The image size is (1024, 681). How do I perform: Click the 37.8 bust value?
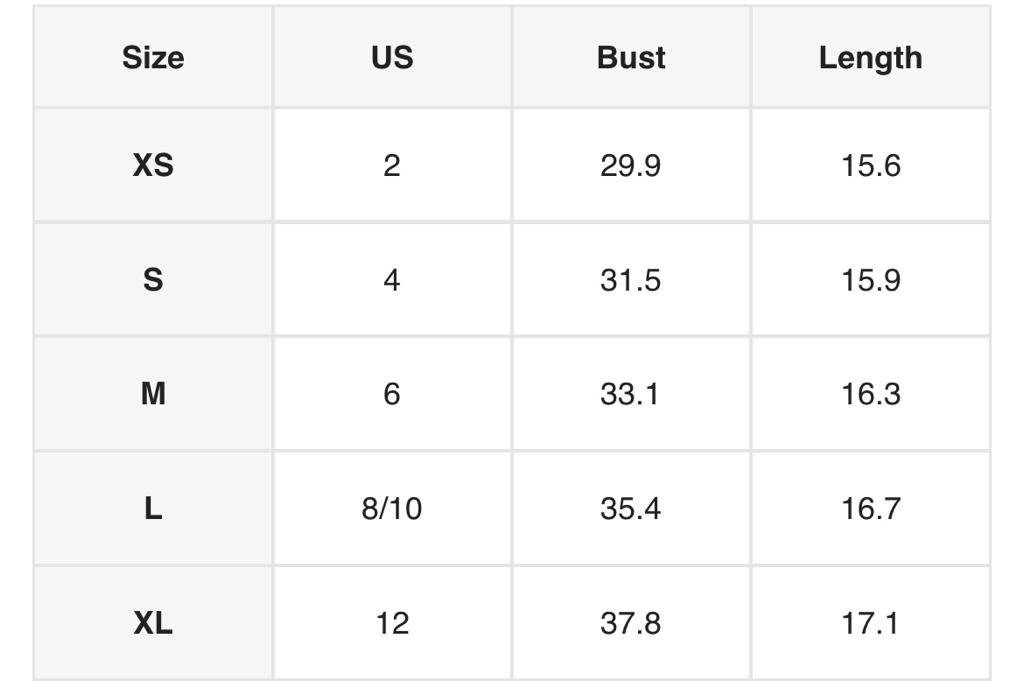click(631, 624)
